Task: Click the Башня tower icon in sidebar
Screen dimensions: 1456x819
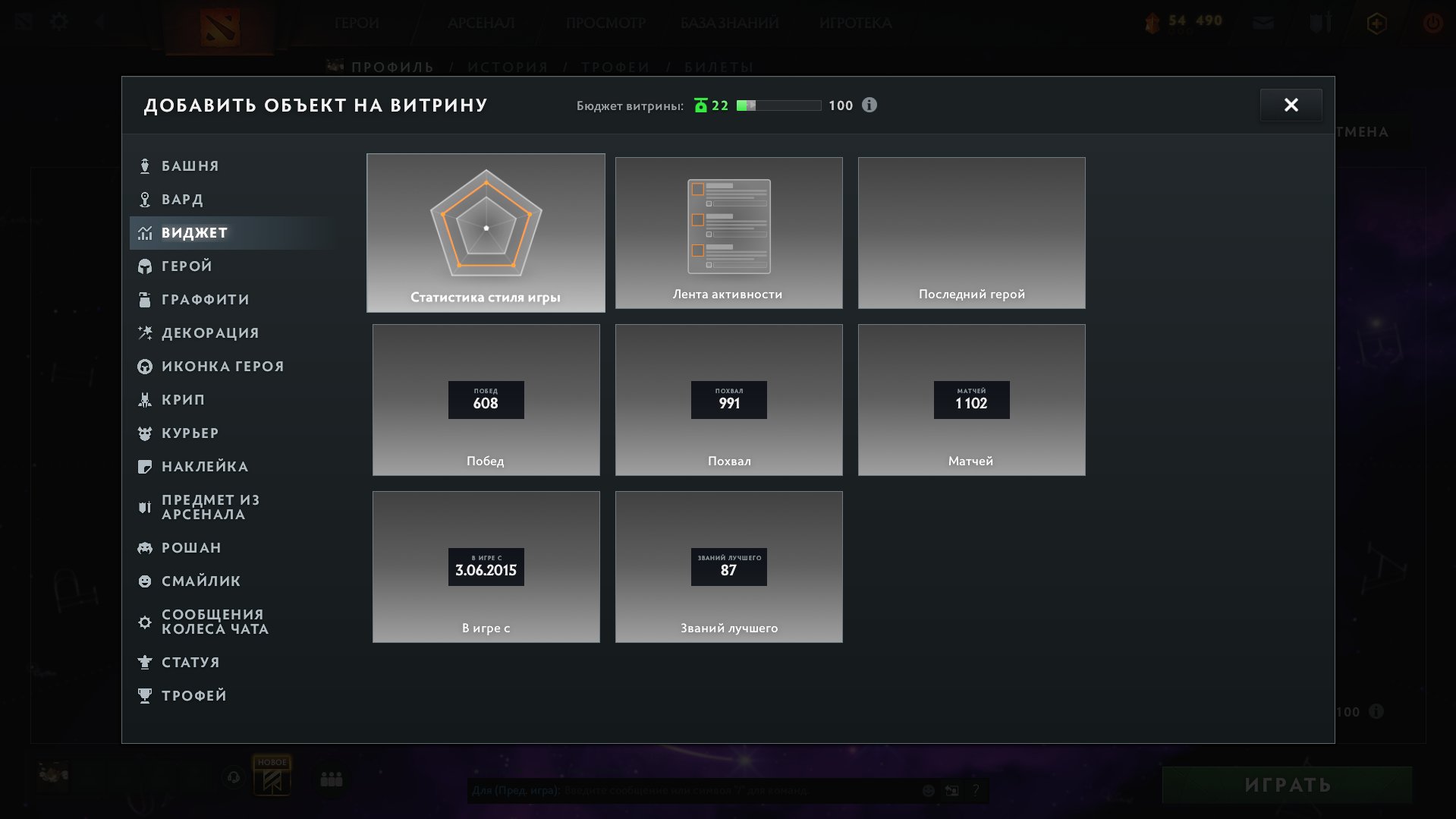Action: (145, 166)
